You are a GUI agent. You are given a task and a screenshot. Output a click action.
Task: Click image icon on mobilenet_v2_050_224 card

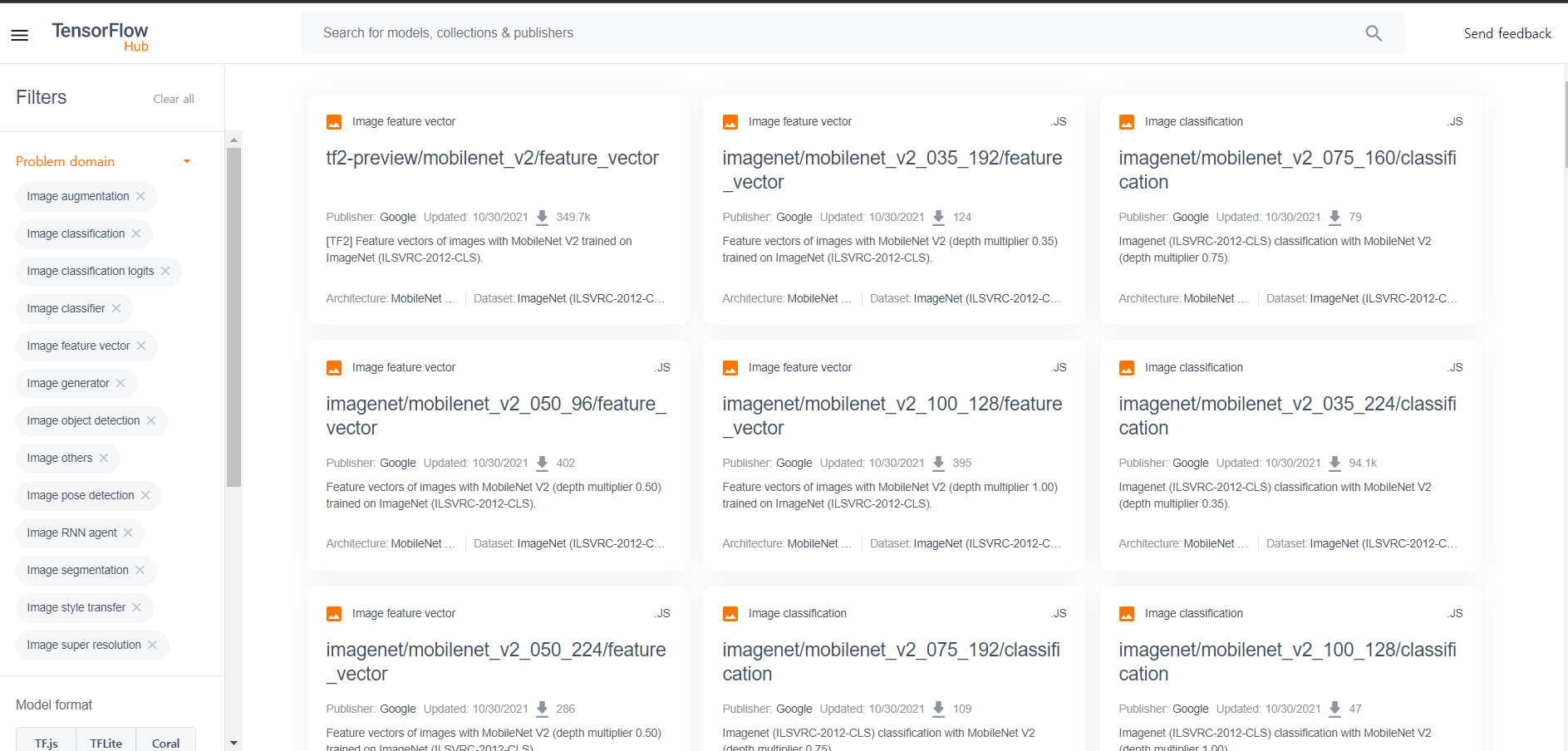(x=334, y=614)
